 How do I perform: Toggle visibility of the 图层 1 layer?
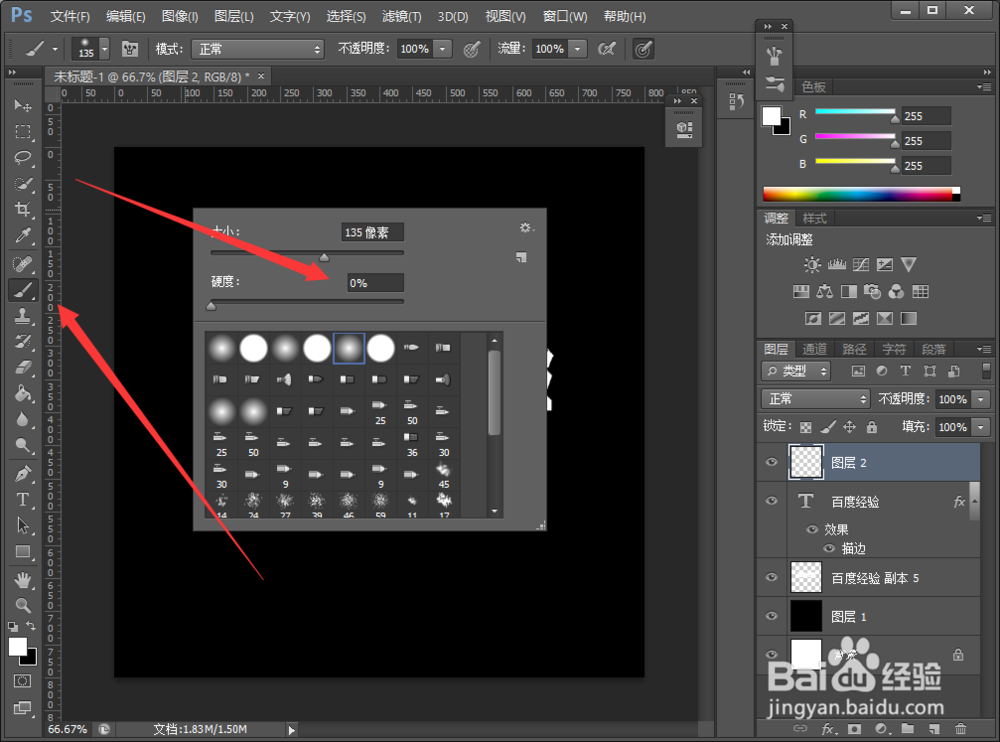[771, 616]
